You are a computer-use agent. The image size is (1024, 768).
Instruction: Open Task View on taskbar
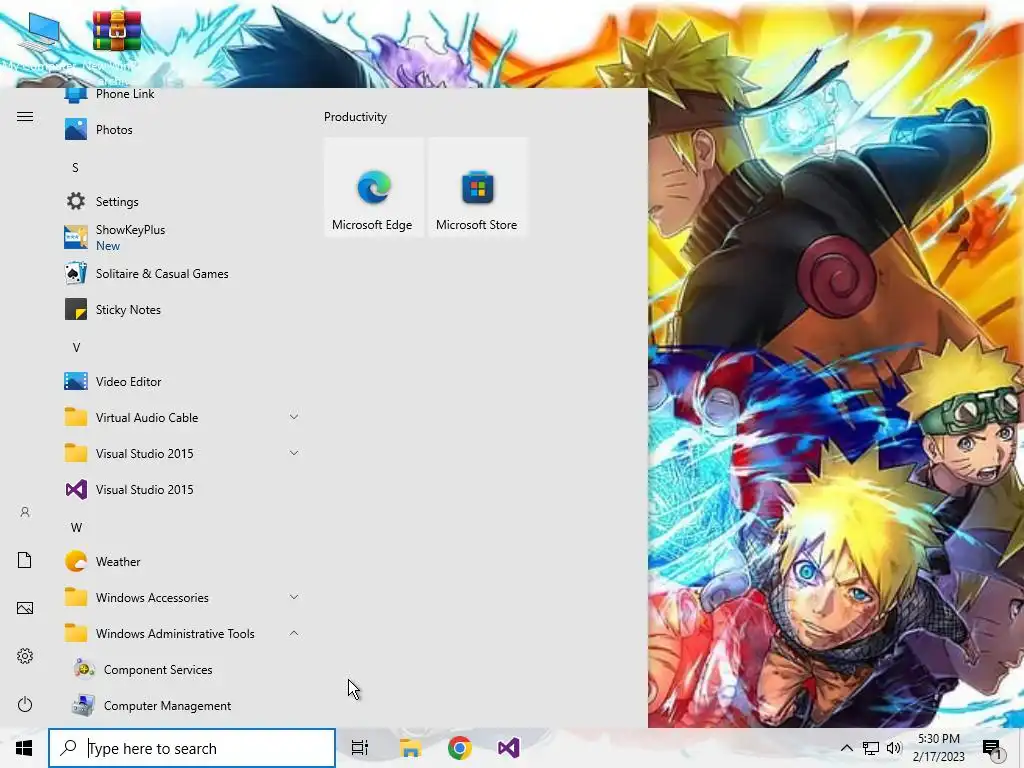[x=360, y=748]
